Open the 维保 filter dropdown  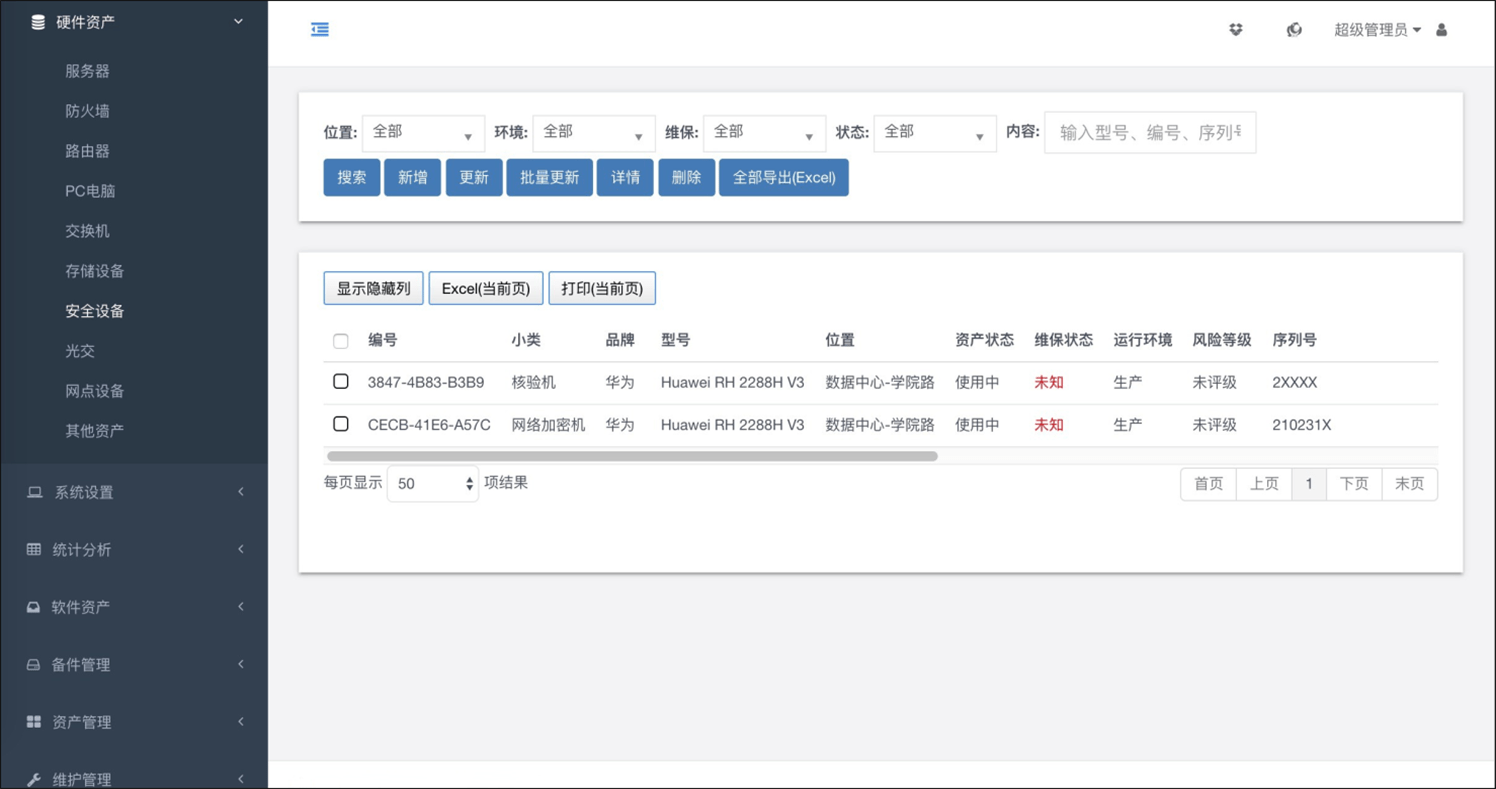pos(764,133)
